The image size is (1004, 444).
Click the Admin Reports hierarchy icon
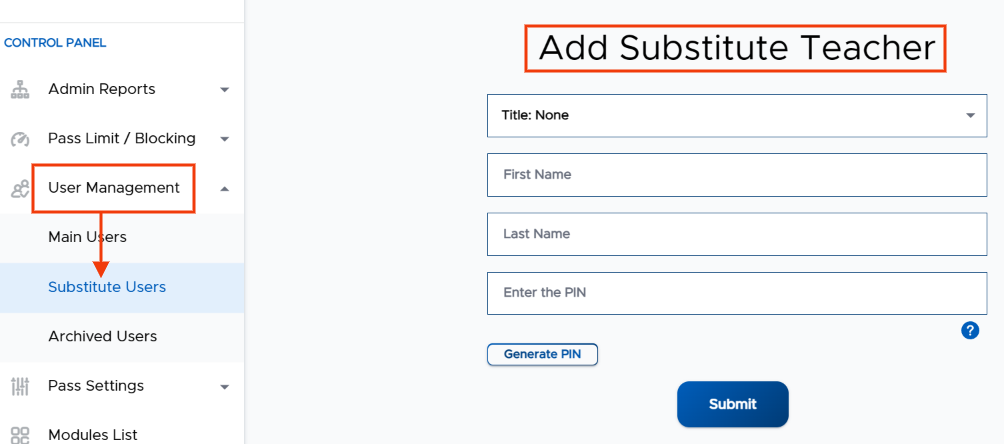tap(20, 90)
